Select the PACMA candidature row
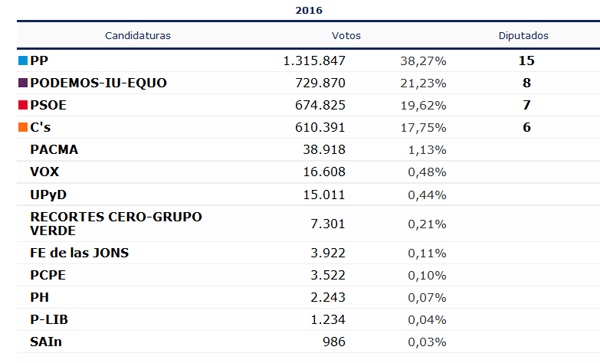Screen dimensions: 600x363 pos(308,149)
